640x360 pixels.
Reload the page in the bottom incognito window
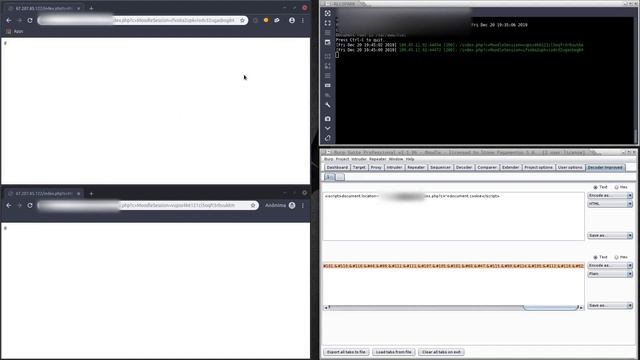tap(30, 205)
